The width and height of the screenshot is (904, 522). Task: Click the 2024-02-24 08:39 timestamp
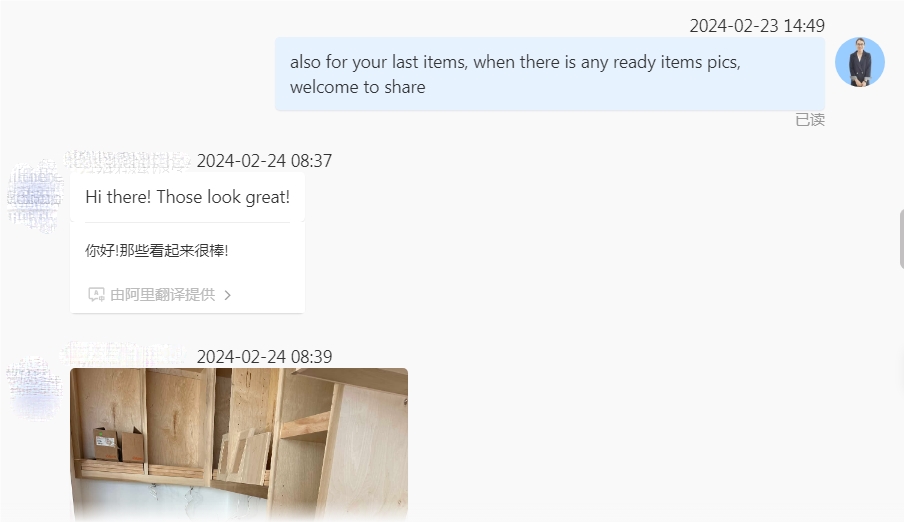point(264,357)
